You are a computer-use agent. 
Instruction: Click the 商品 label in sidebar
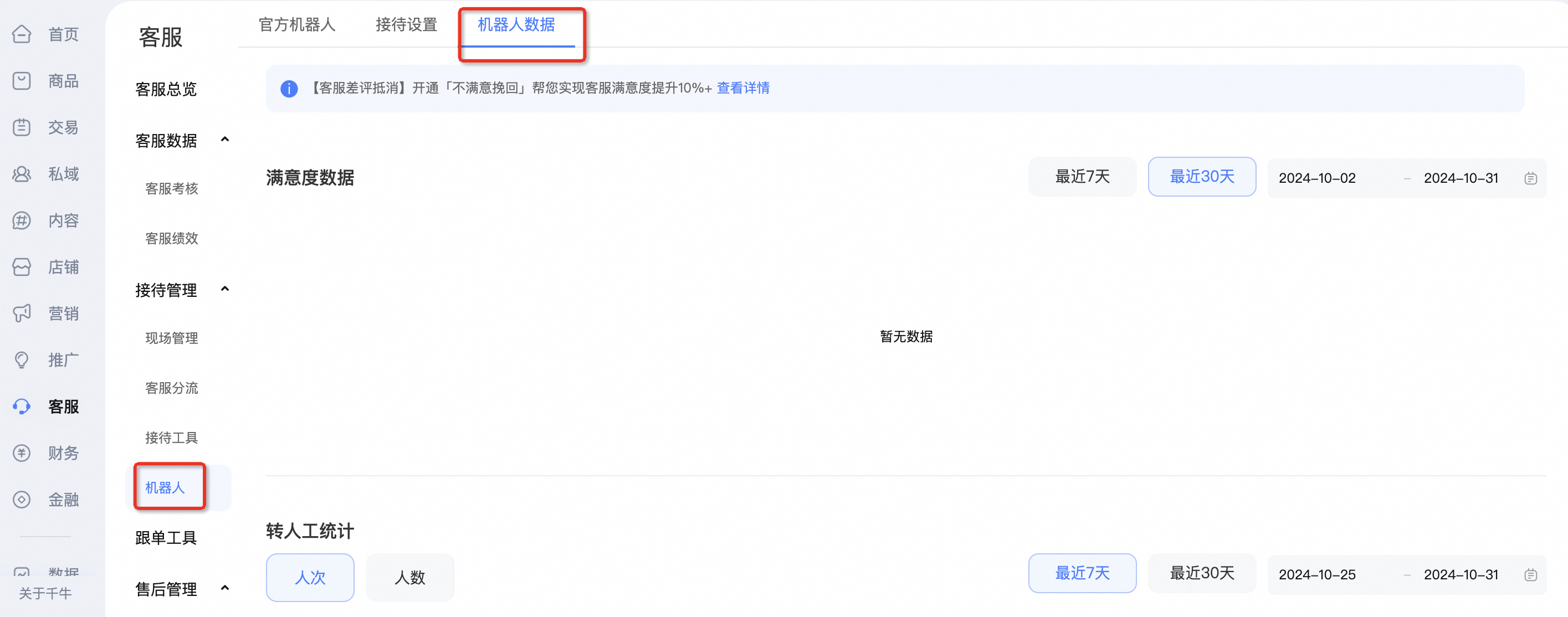click(x=64, y=81)
